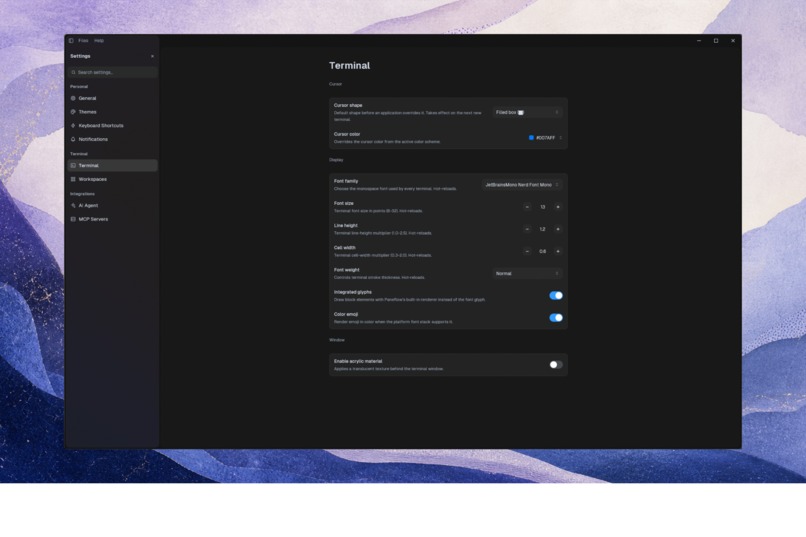The width and height of the screenshot is (806, 537).
Task: Select the Terminal sidebar item icon
Action: [73, 165]
